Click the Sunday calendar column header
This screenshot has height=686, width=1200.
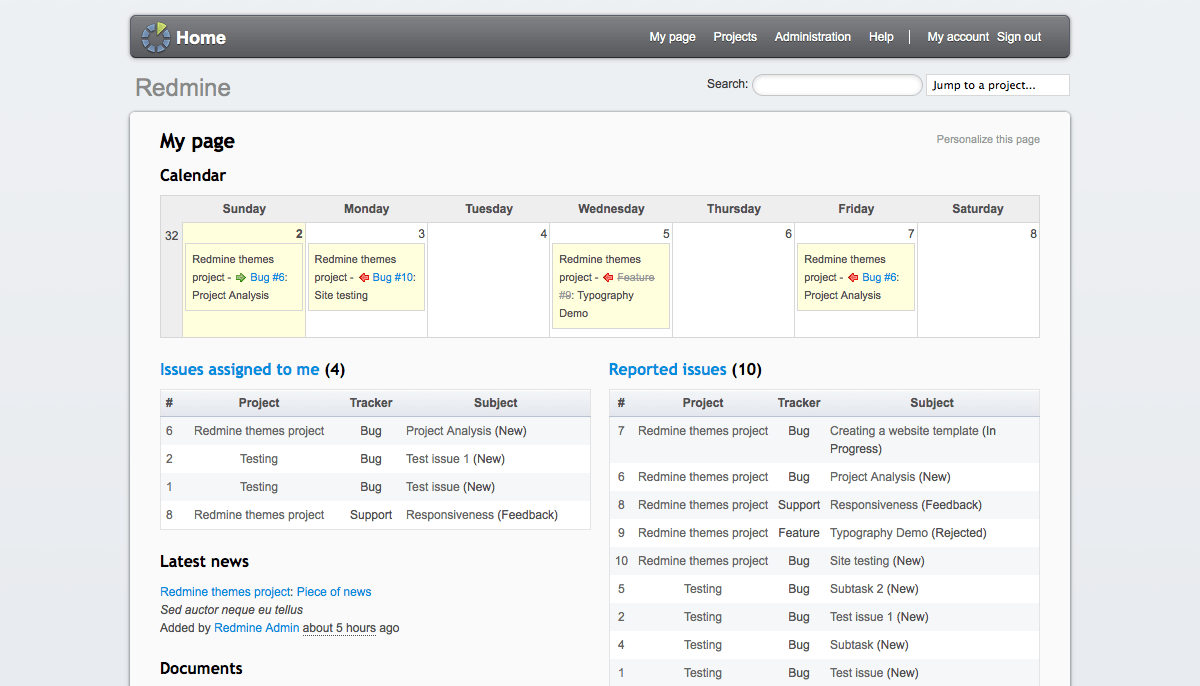(244, 209)
